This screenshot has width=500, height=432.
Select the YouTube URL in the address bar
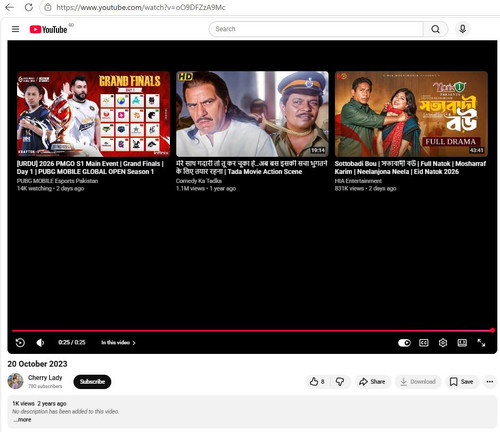click(141, 7)
